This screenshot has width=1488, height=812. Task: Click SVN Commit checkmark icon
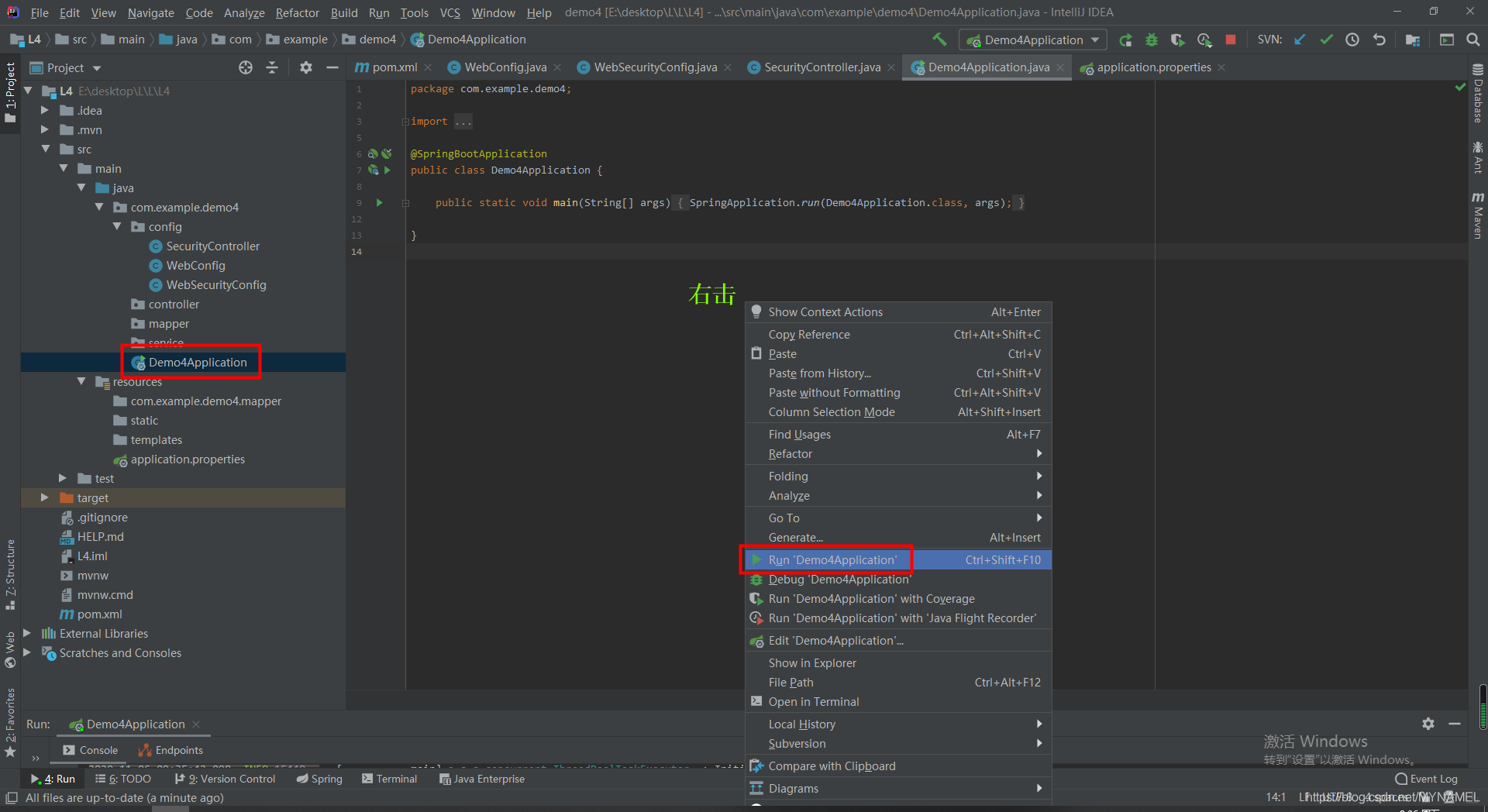click(x=1327, y=40)
